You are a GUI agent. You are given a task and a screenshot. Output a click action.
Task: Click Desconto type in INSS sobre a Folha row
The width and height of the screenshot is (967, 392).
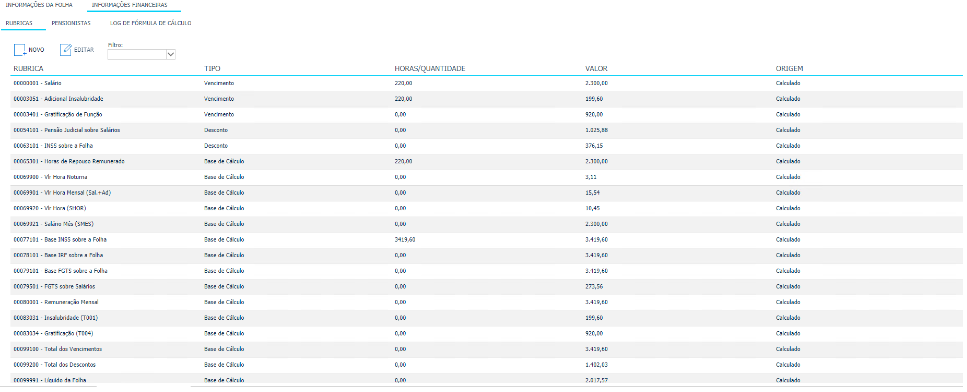pos(216,145)
